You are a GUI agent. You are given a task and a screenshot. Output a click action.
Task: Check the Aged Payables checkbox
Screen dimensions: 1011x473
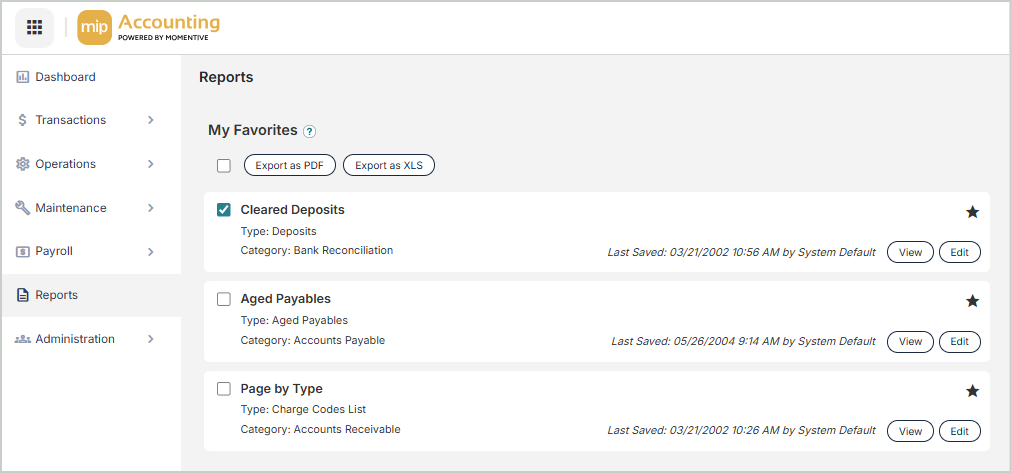tap(224, 299)
